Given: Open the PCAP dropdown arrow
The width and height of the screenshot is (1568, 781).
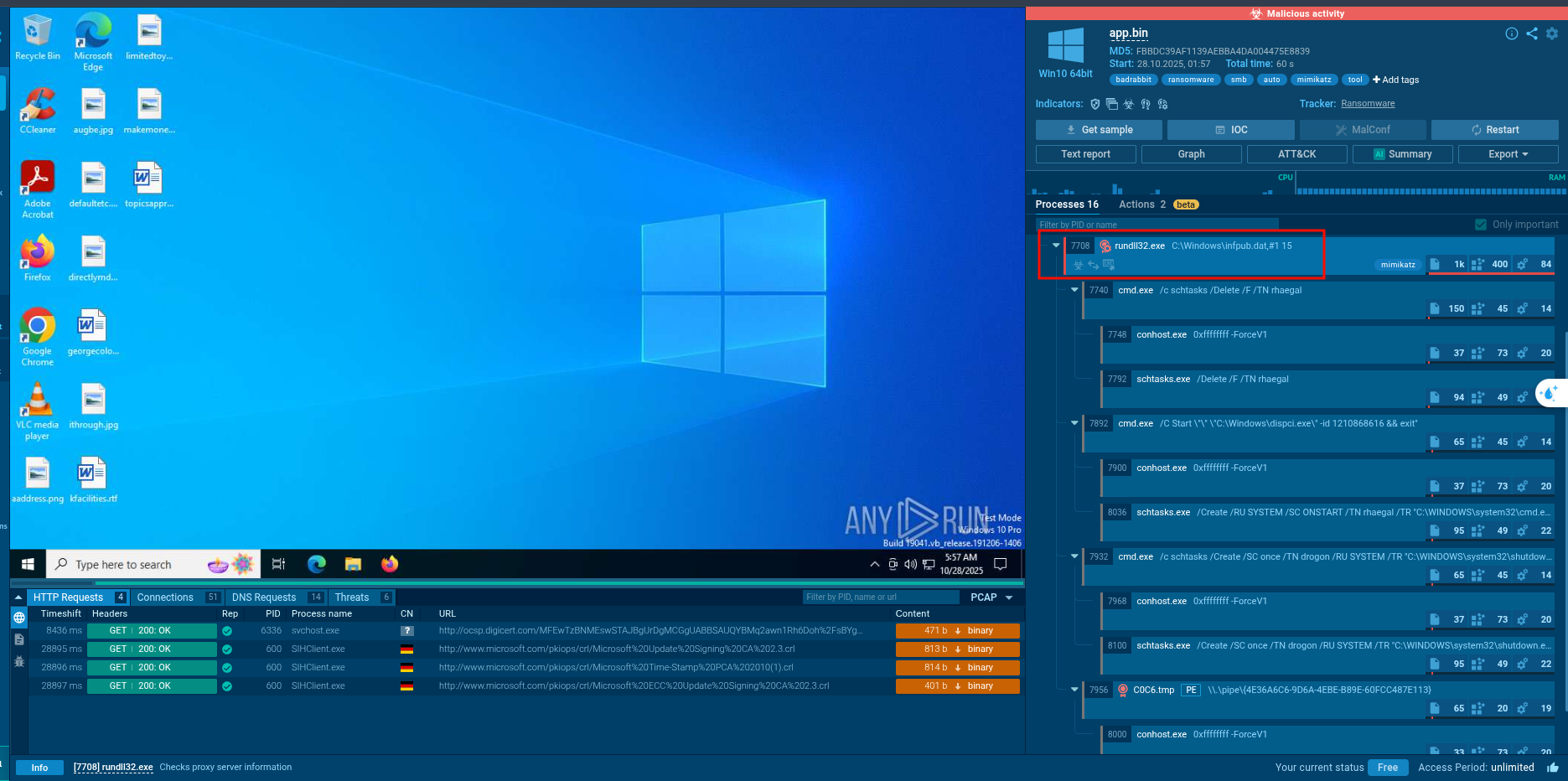Looking at the screenshot, I should click(x=1009, y=597).
